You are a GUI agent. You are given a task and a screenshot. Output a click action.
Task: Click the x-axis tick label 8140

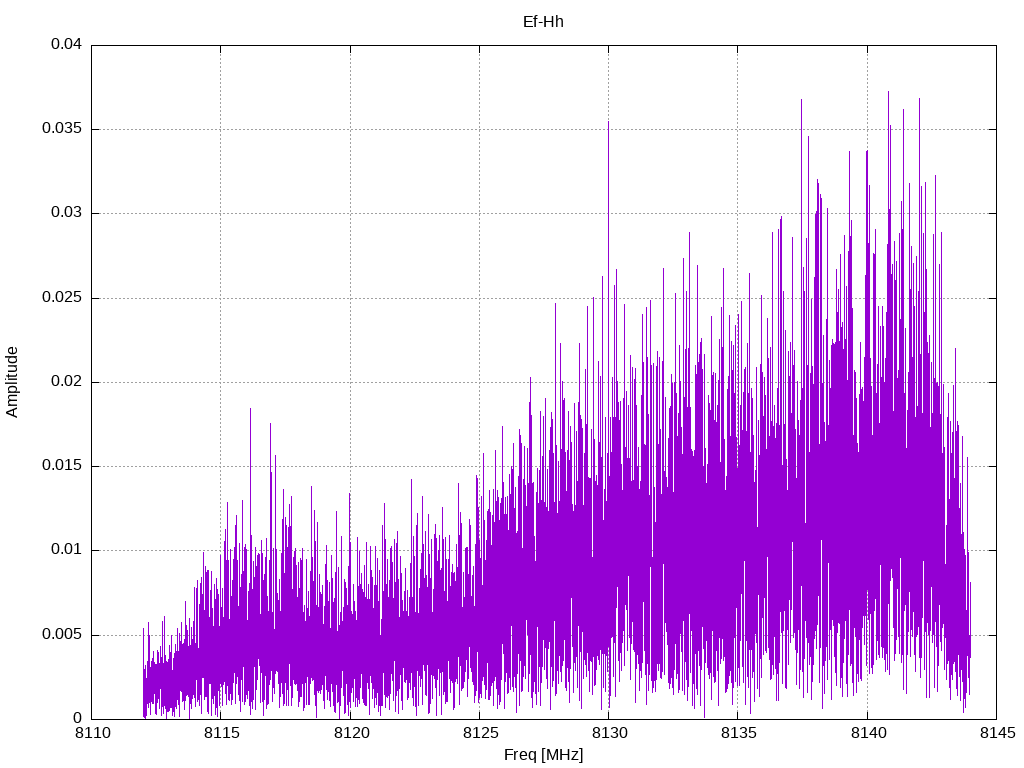click(x=868, y=733)
